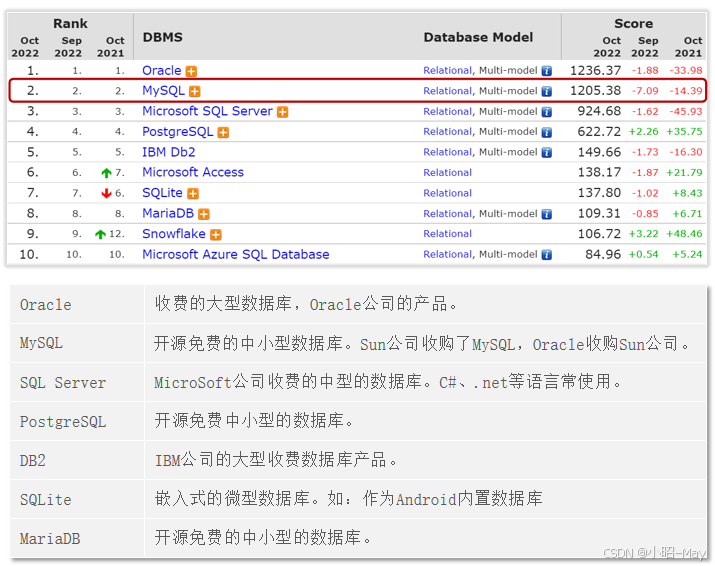Click the Score column header
Screen dimensions: 715x566
click(633, 24)
